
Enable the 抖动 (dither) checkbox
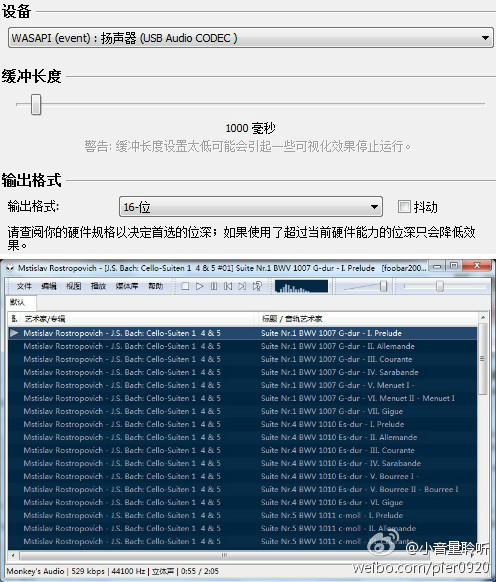(x=404, y=206)
